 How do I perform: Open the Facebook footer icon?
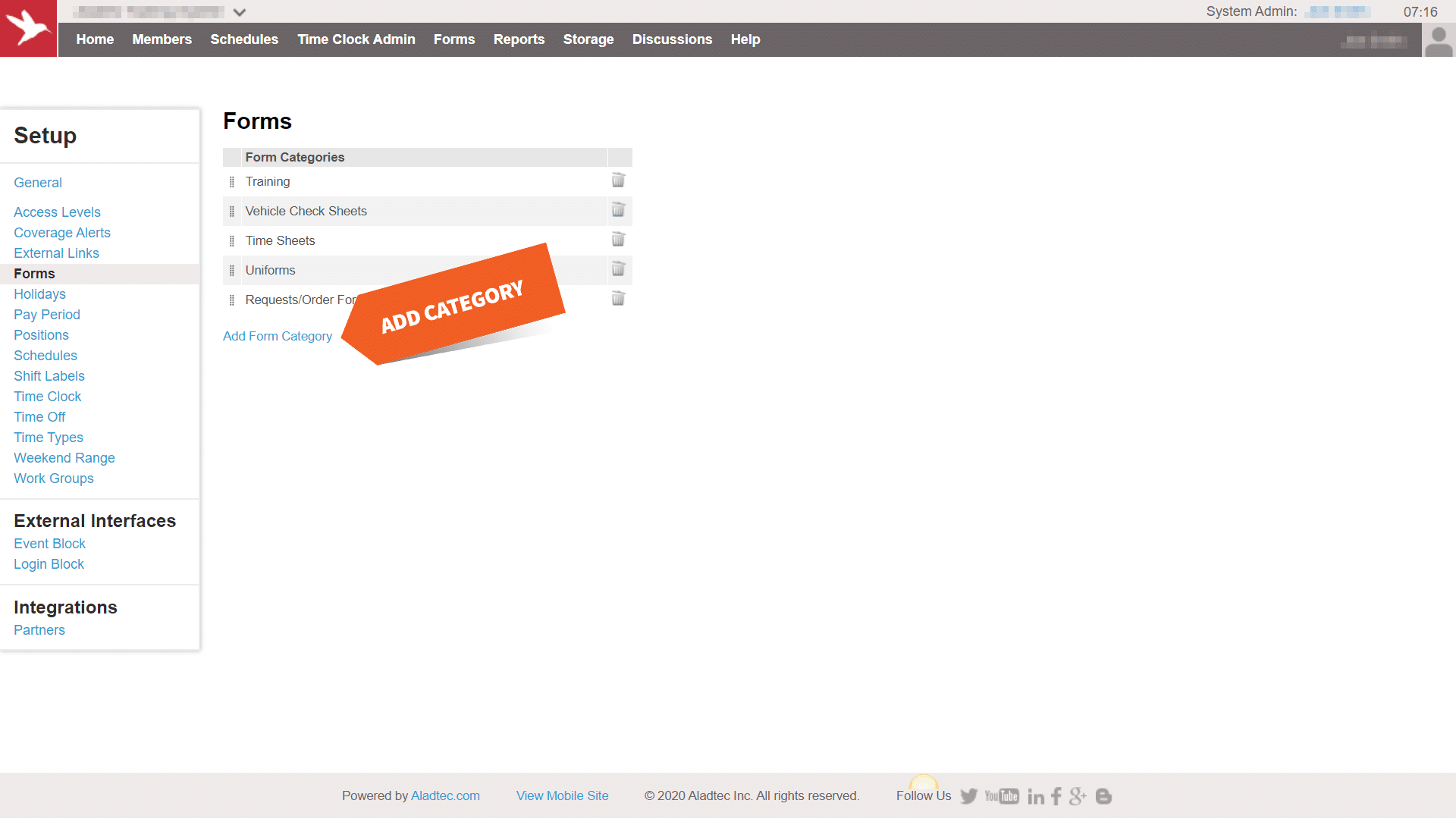[x=1056, y=796]
